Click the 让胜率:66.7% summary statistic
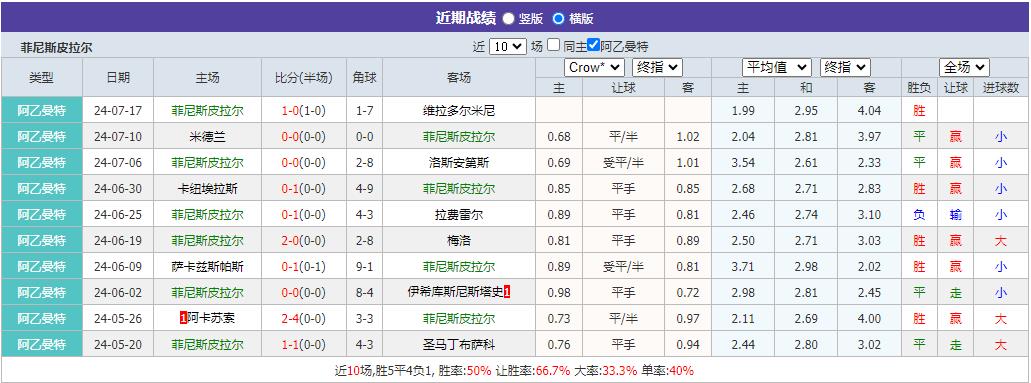This screenshot has width=1031, height=383. [533, 370]
